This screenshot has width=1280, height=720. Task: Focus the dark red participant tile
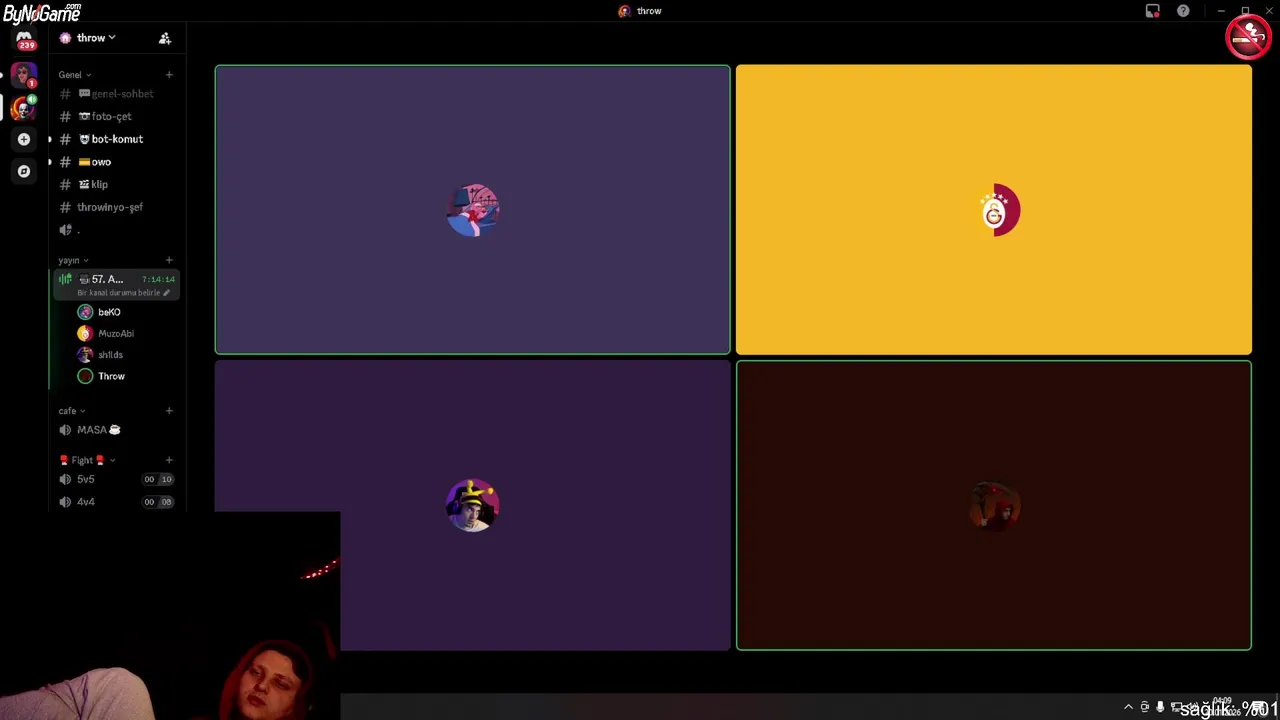click(993, 505)
